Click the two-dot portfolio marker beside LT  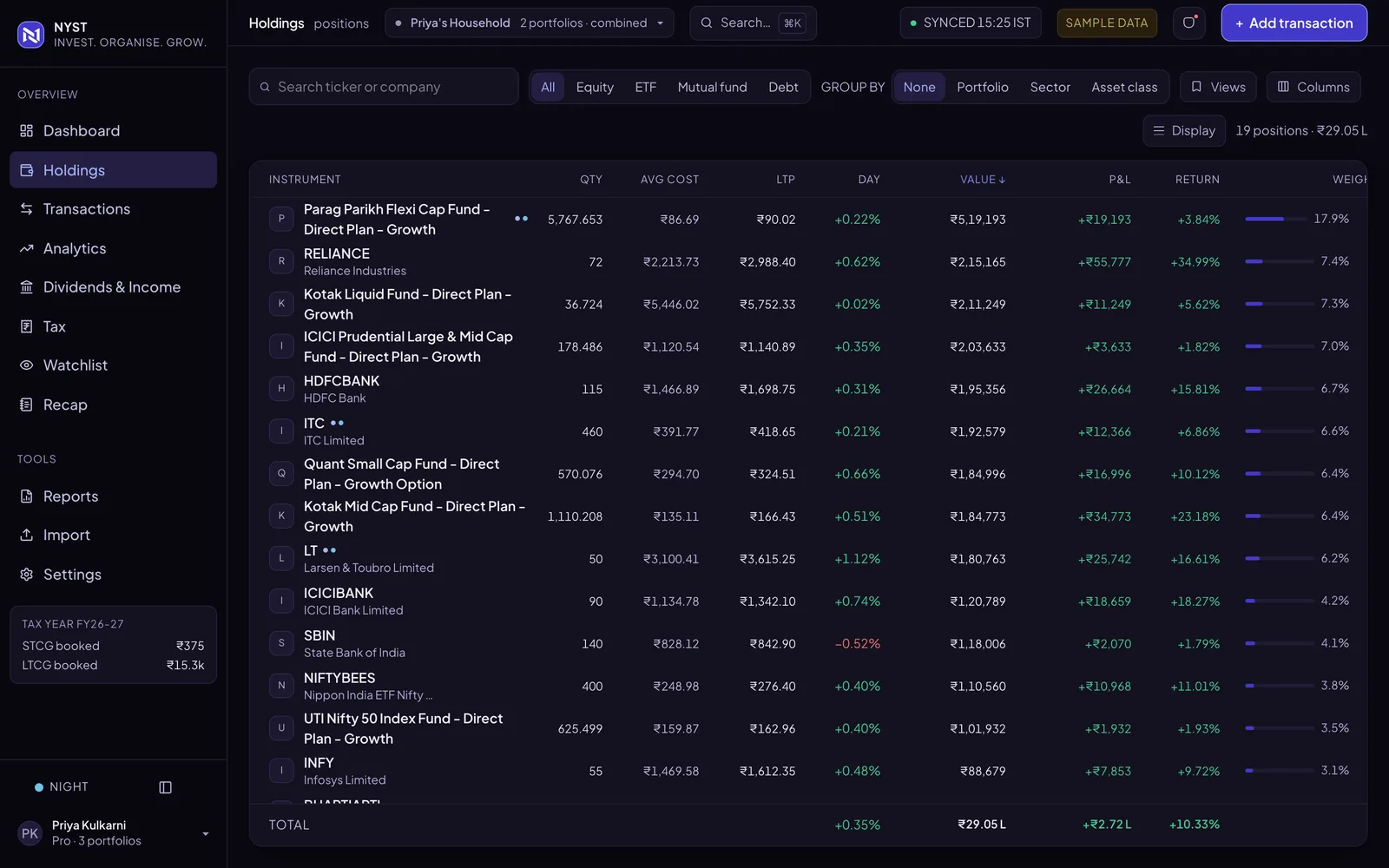[329, 550]
